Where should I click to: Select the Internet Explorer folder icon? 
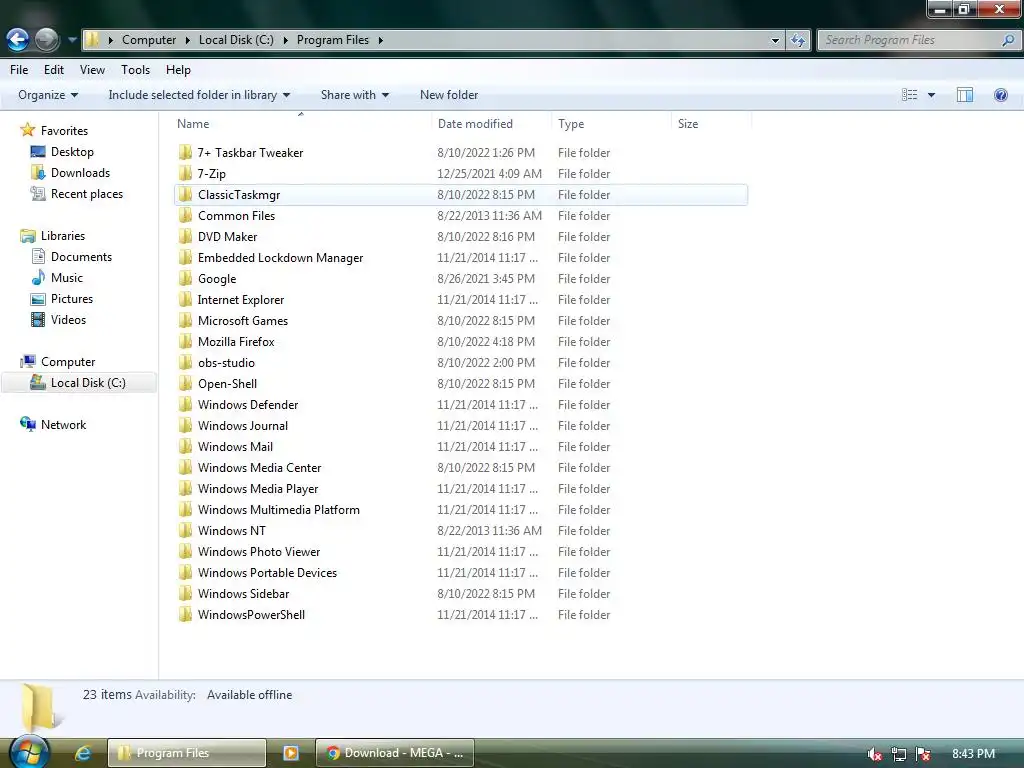tap(185, 299)
